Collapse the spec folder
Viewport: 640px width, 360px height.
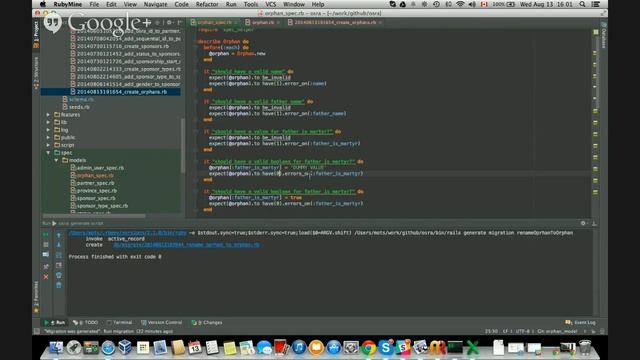(48, 153)
